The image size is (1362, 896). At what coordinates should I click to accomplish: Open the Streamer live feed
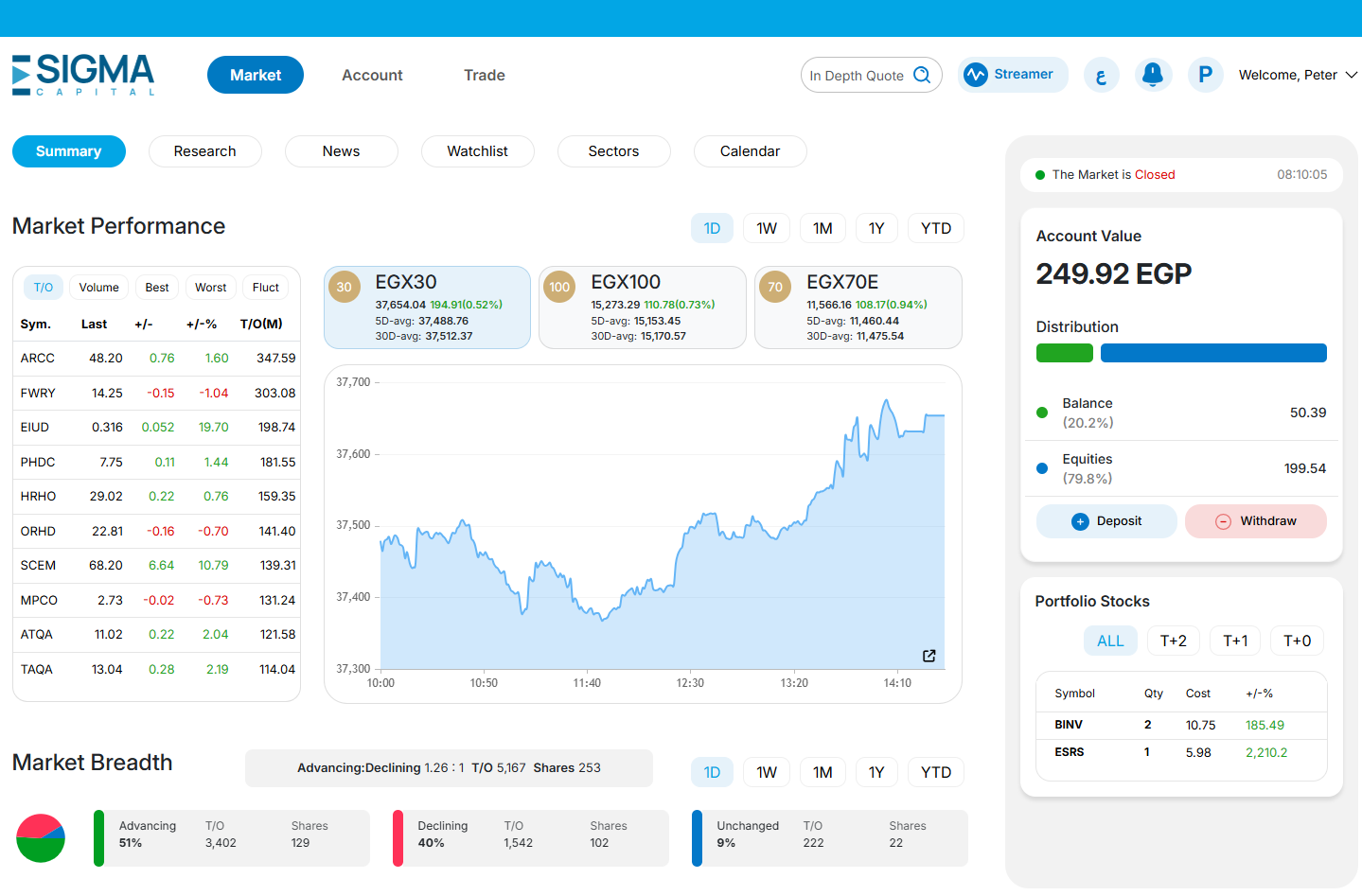1012,75
